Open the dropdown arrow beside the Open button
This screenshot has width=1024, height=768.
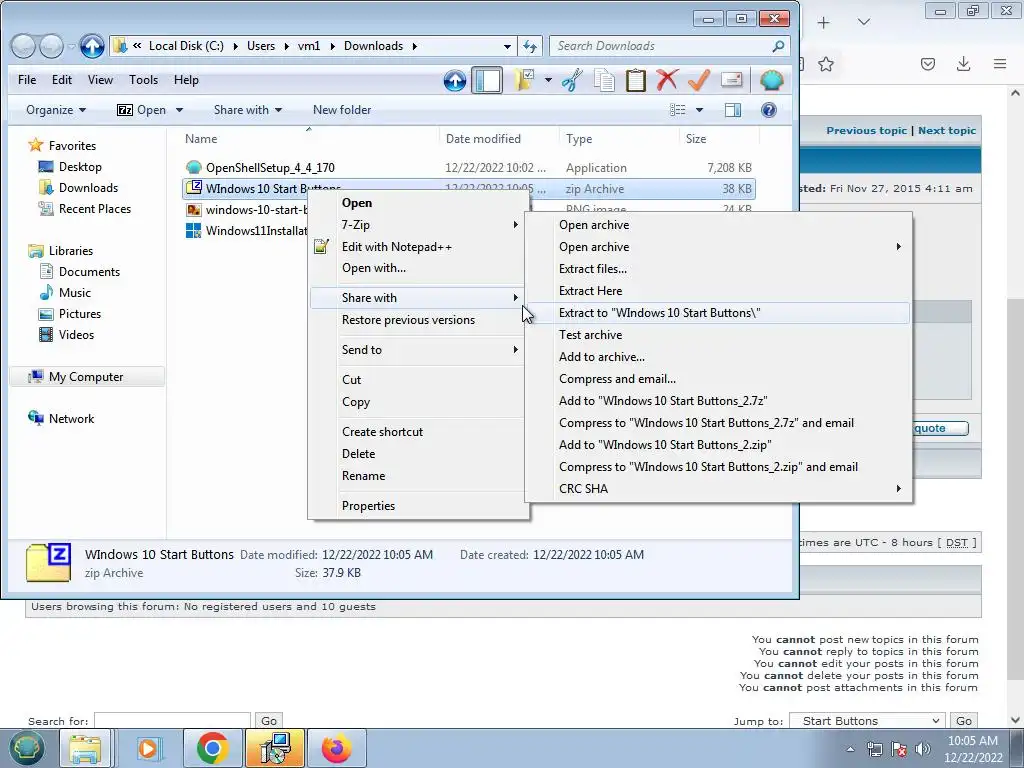pyautogui.click(x=180, y=110)
